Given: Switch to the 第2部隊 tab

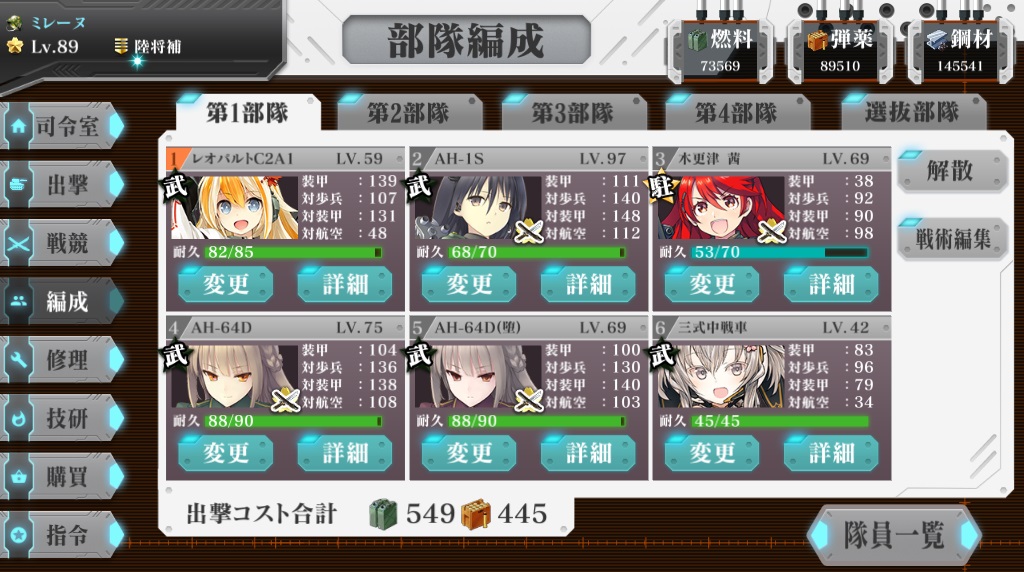Looking at the screenshot, I should pyautogui.click(x=409, y=113).
